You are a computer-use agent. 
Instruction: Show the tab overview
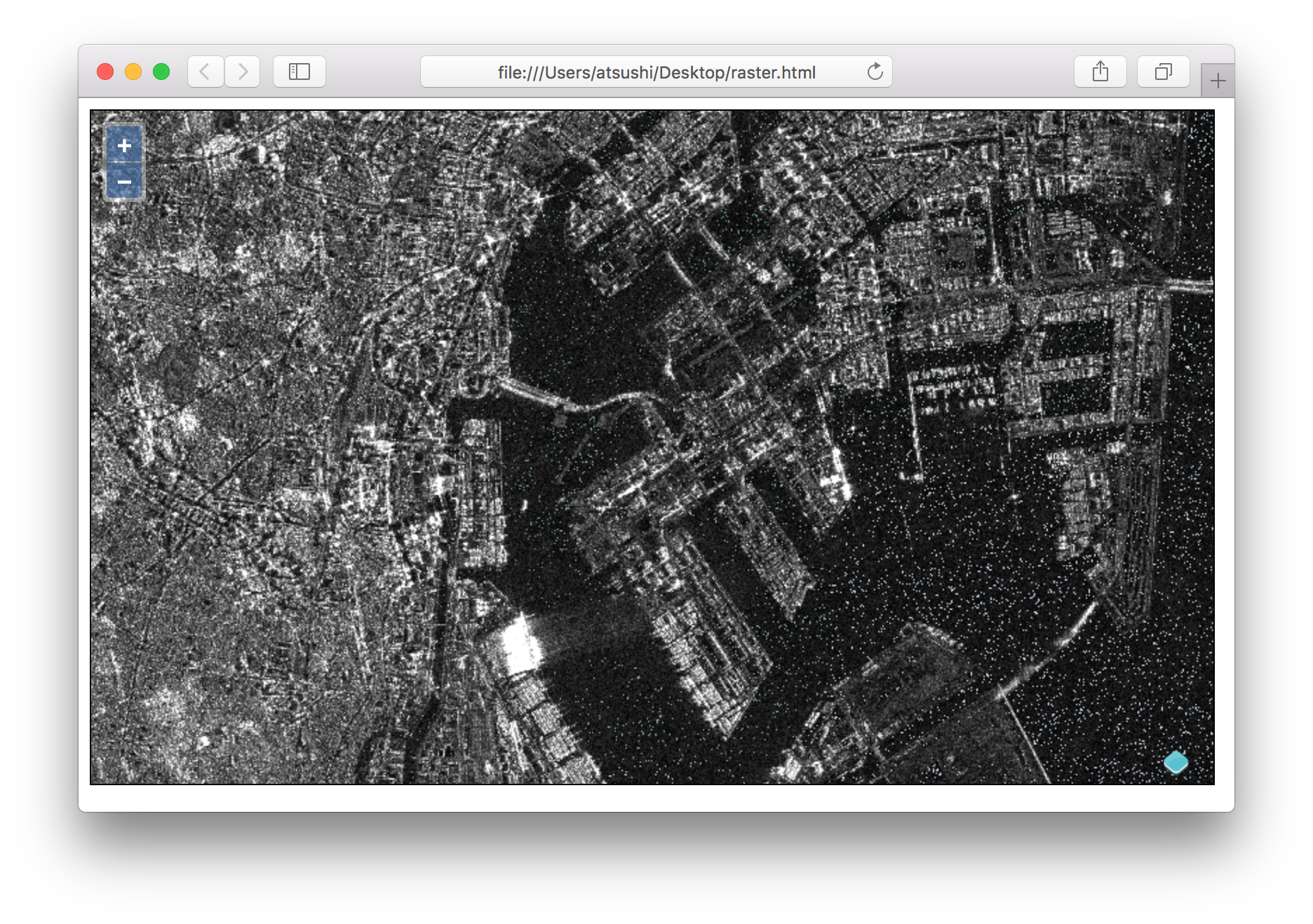coord(1163,72)
